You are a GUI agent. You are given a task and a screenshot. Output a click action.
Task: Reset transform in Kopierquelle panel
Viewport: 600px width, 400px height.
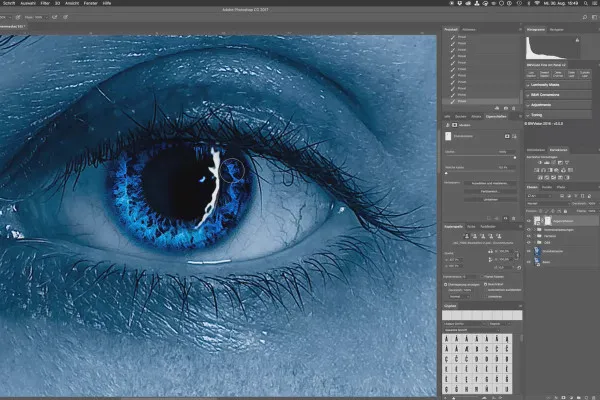[x=519, y=268]
